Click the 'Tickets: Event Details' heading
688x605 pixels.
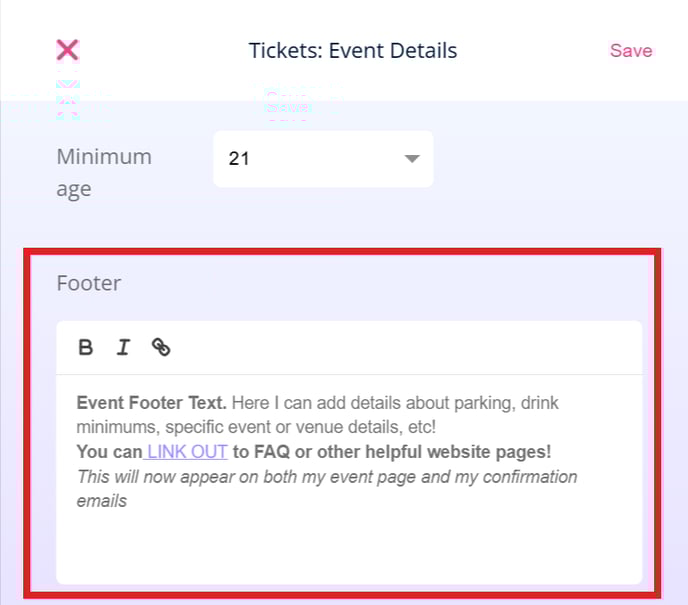353,50
